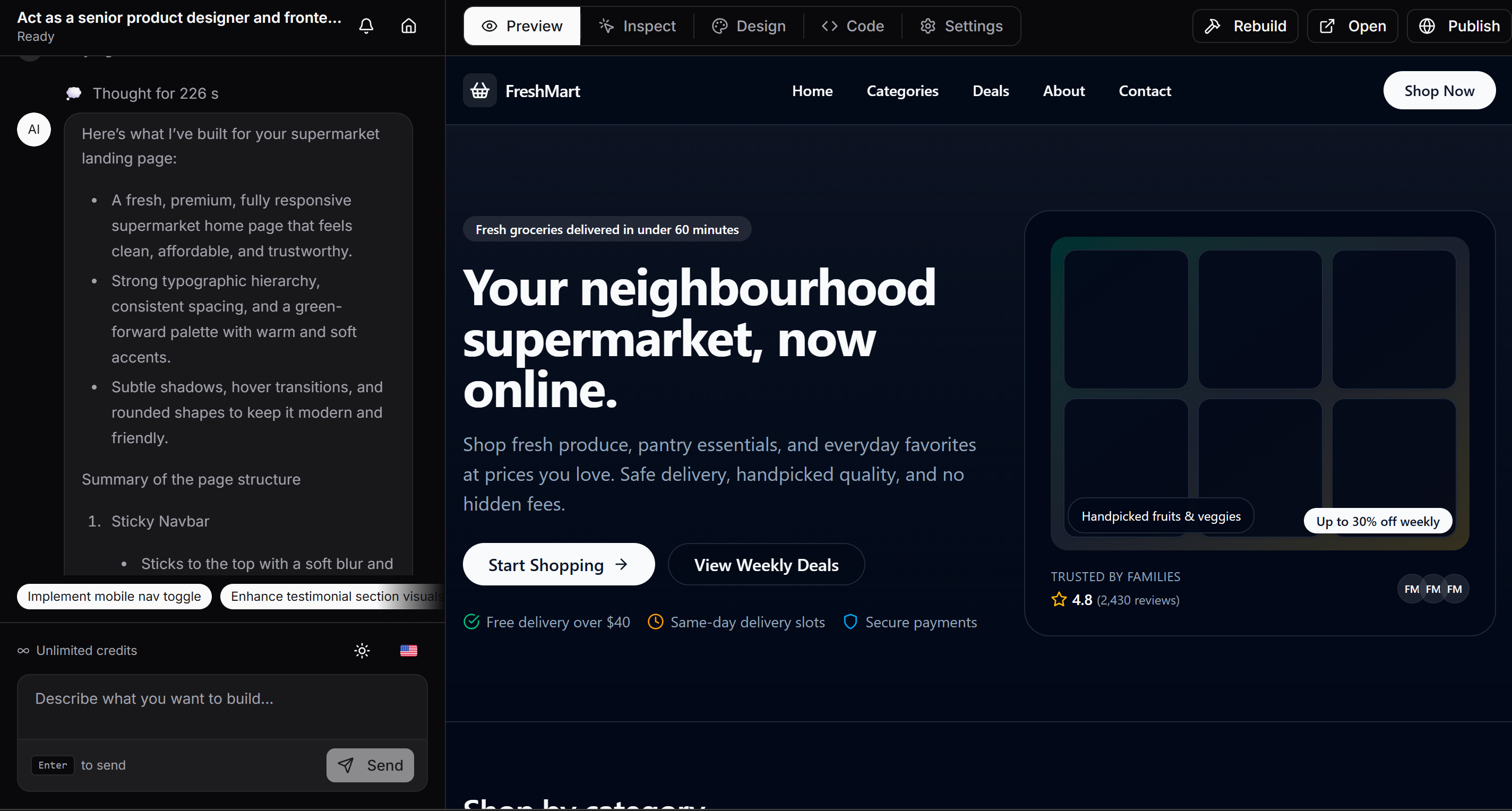Click '4.8 (2,430 reviews)' rating text

tap(1126, 600)
